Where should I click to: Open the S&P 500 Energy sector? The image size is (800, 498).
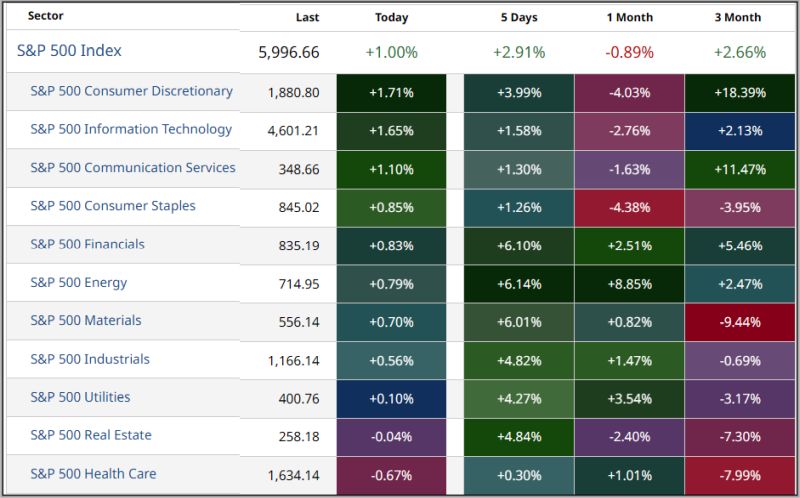[79, 283]
